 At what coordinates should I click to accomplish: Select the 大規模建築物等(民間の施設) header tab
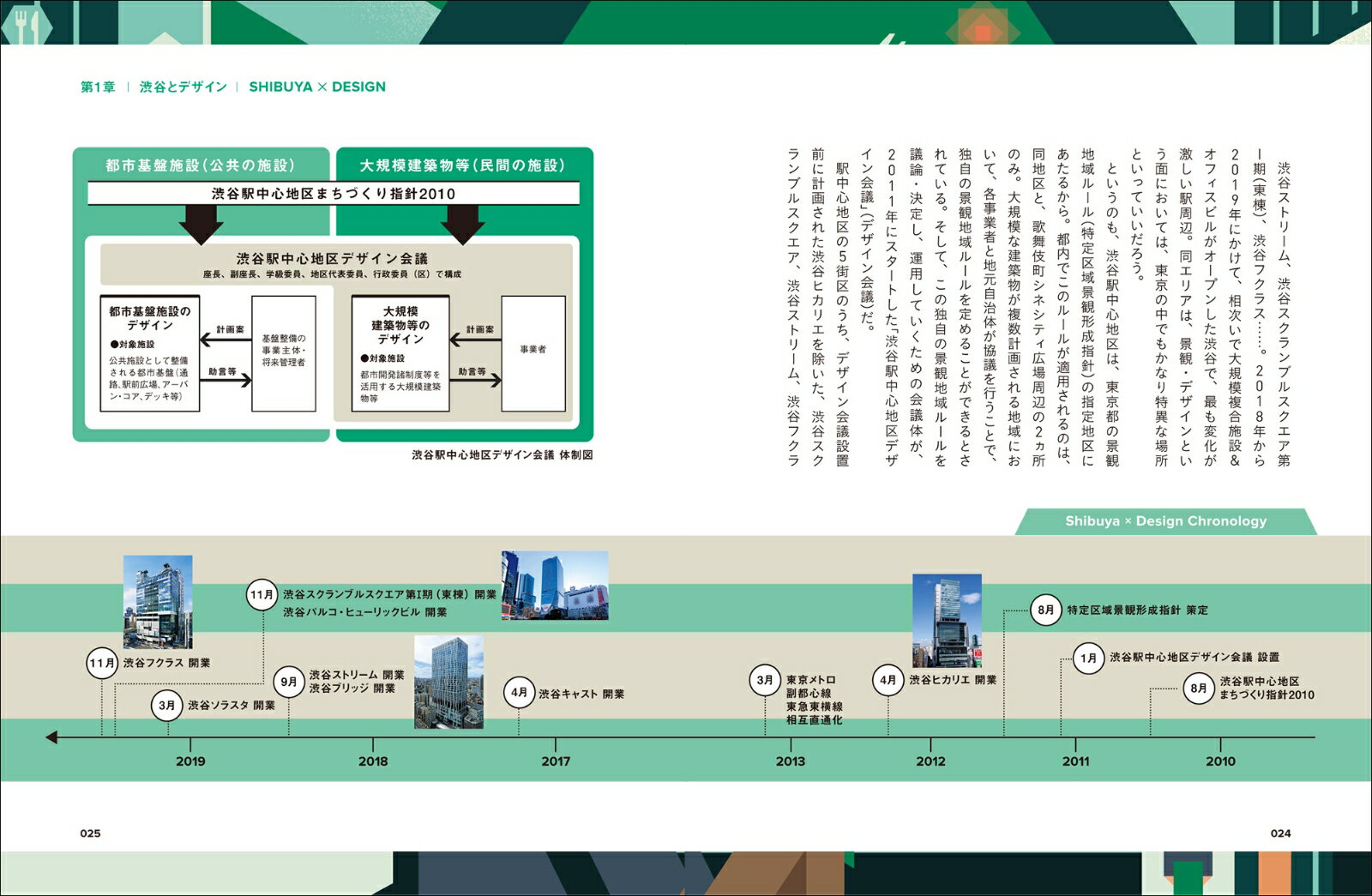463,165
